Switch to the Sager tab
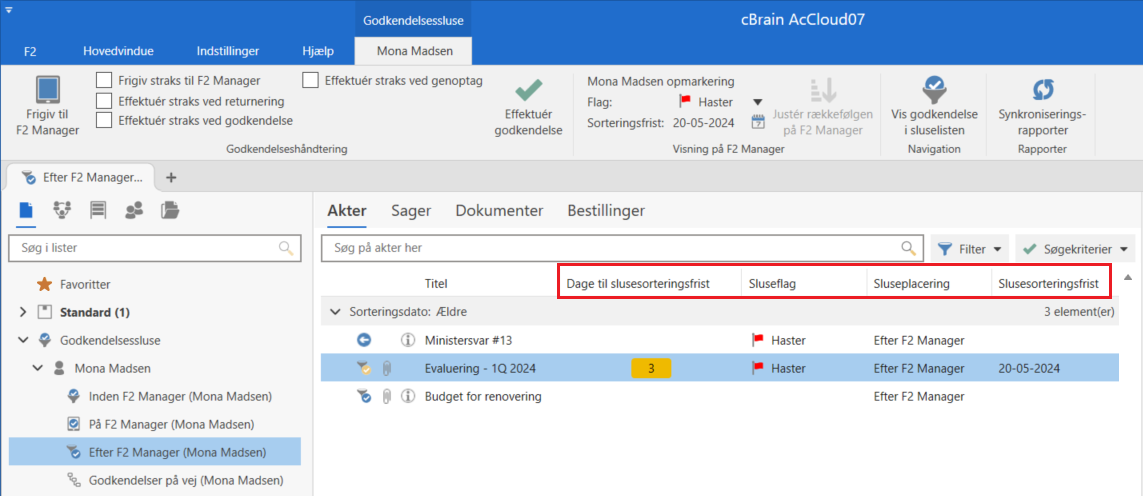The height and width of the screenshot is (496, 1143). 410,211
